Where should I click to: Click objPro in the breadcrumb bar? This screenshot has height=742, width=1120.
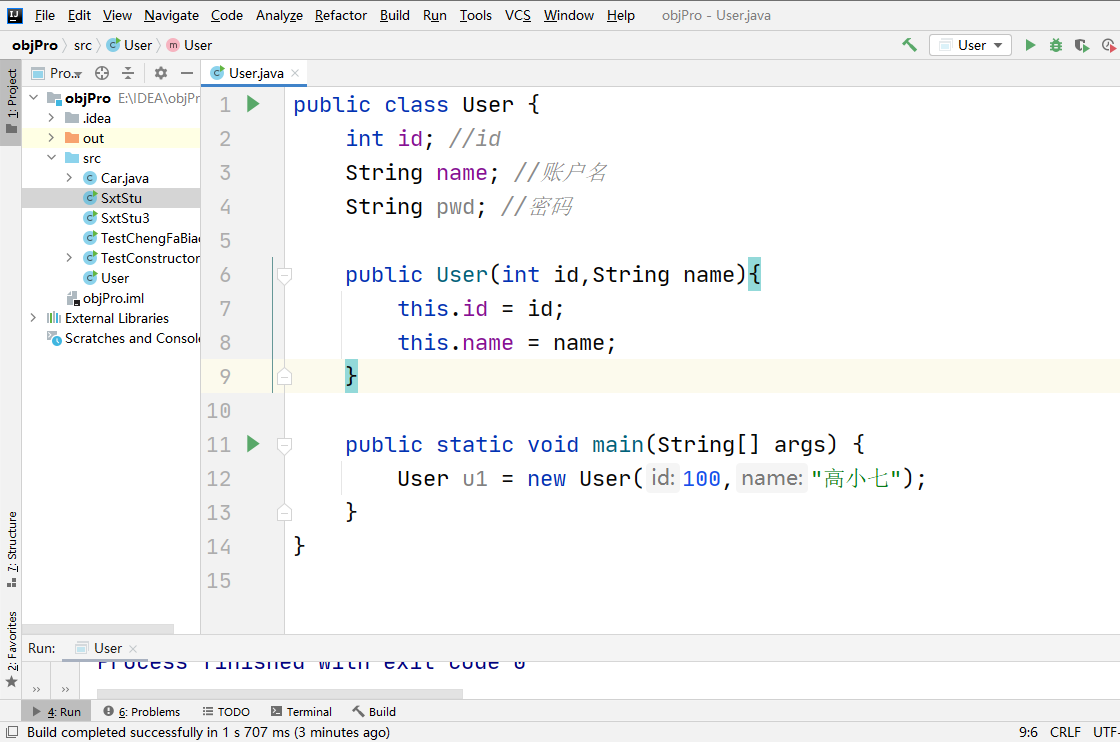34,45
